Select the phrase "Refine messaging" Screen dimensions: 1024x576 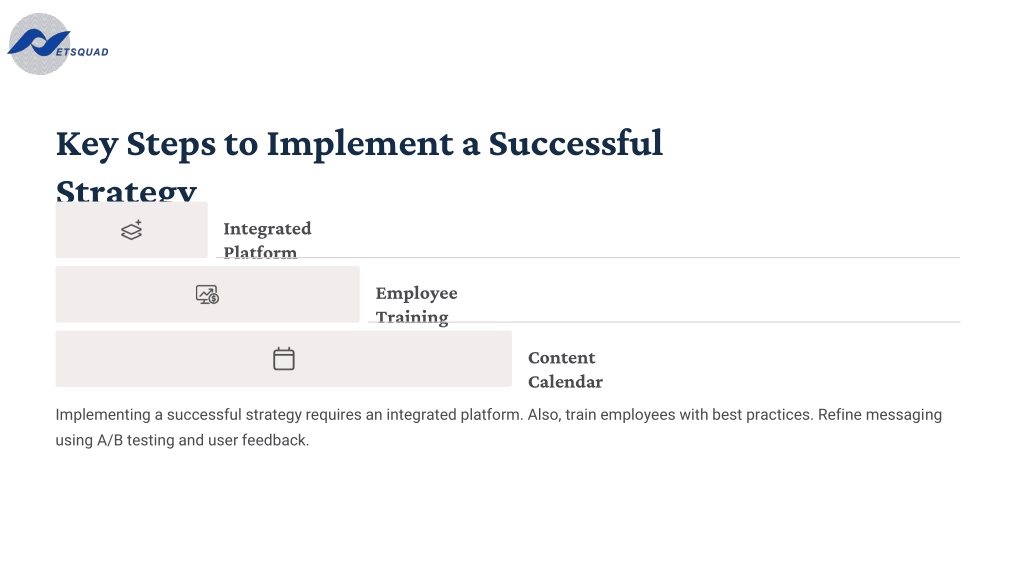pyautogui.click(x=880, y=415)
